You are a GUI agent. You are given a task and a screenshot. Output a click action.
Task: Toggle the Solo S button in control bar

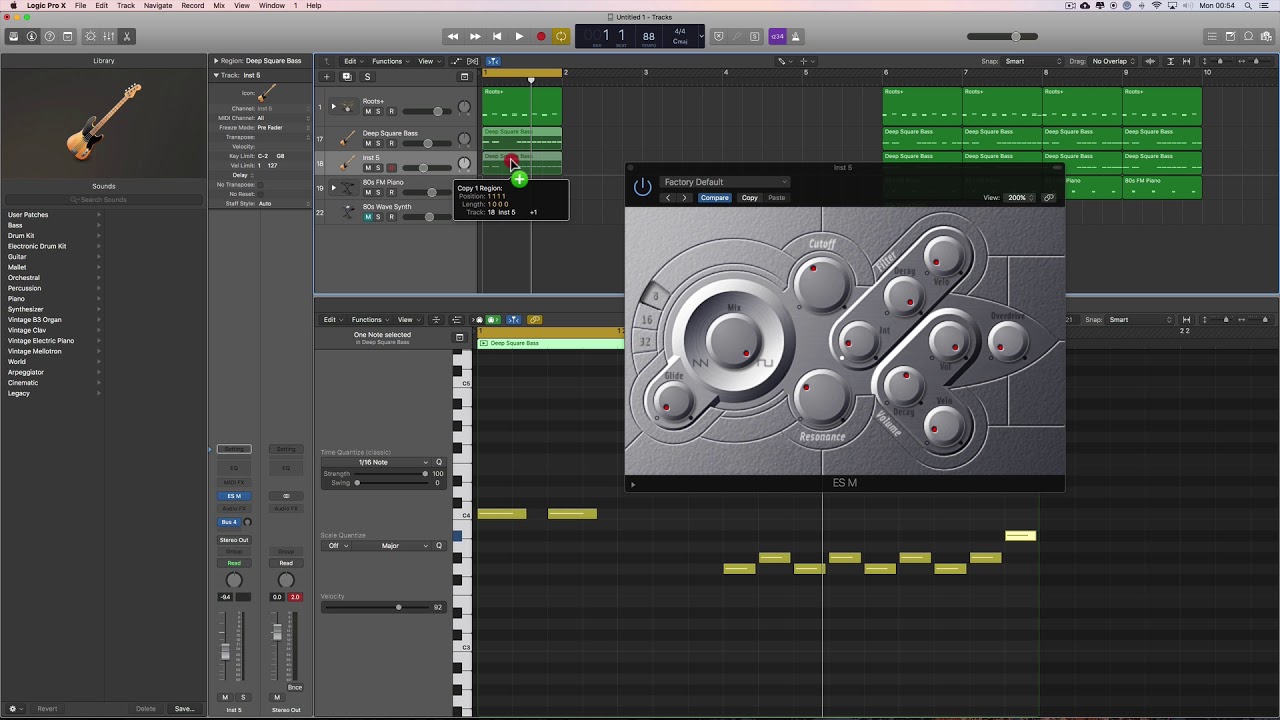click(755, 37)
